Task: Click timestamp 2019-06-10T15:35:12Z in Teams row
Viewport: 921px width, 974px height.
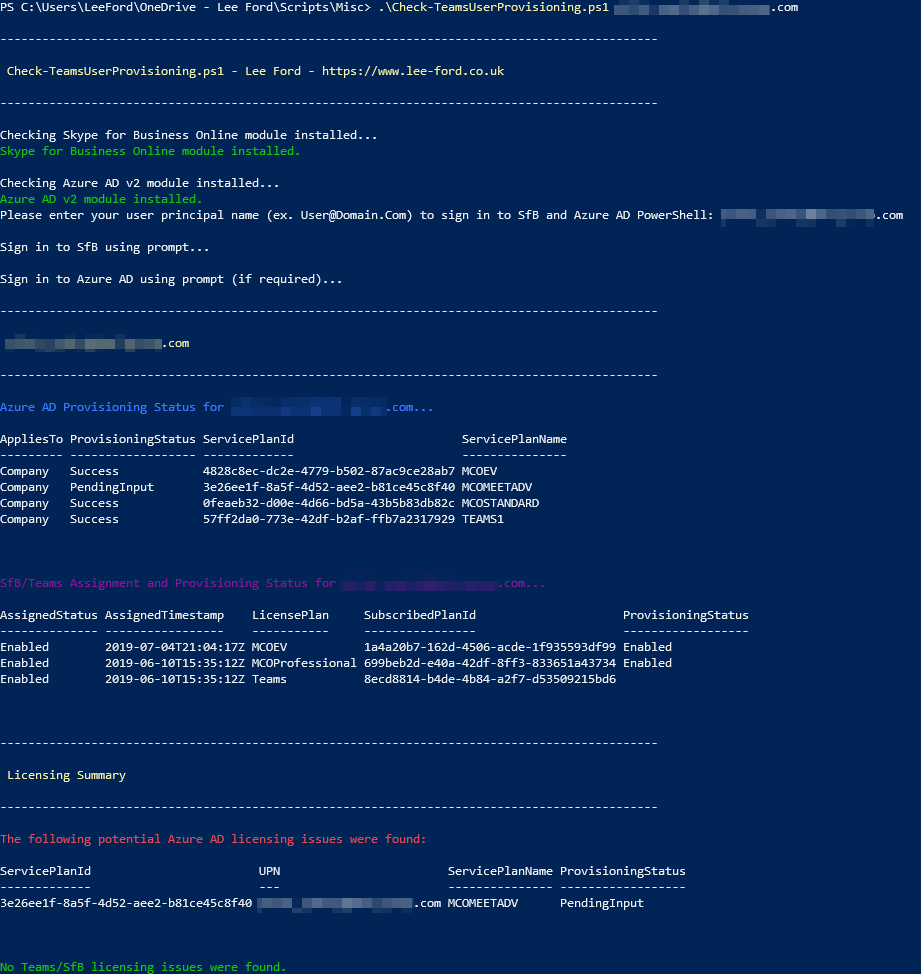Action: [175, 680]
